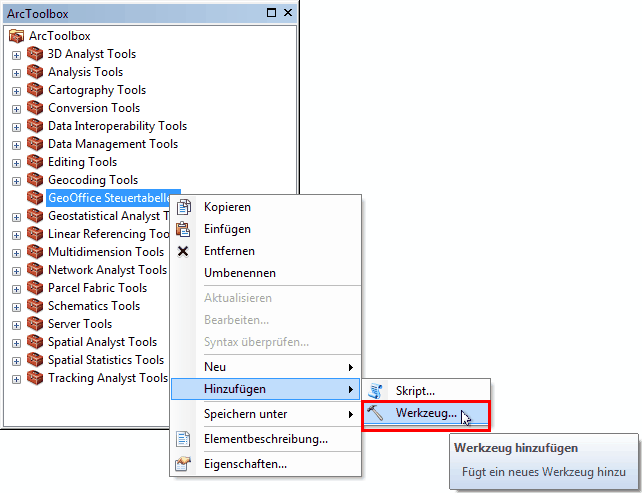
Task: Select Umbenennen in the context menu
Action: point(240,273)
